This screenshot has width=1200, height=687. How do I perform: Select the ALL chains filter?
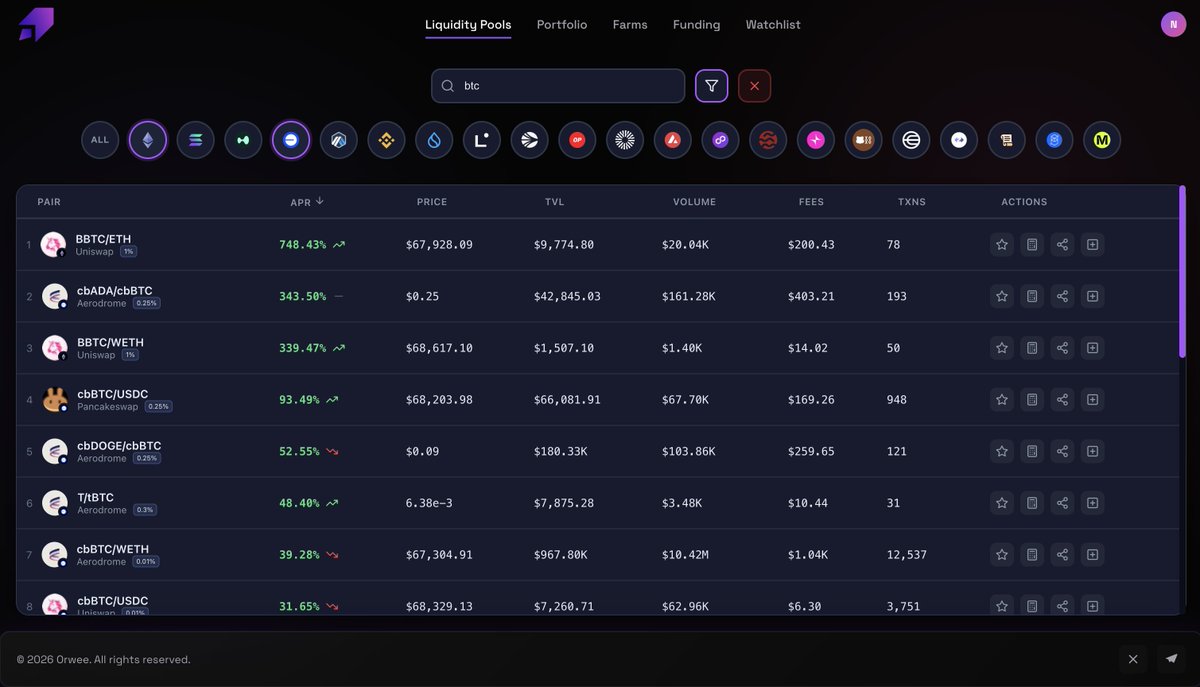[x=100, y=140]
